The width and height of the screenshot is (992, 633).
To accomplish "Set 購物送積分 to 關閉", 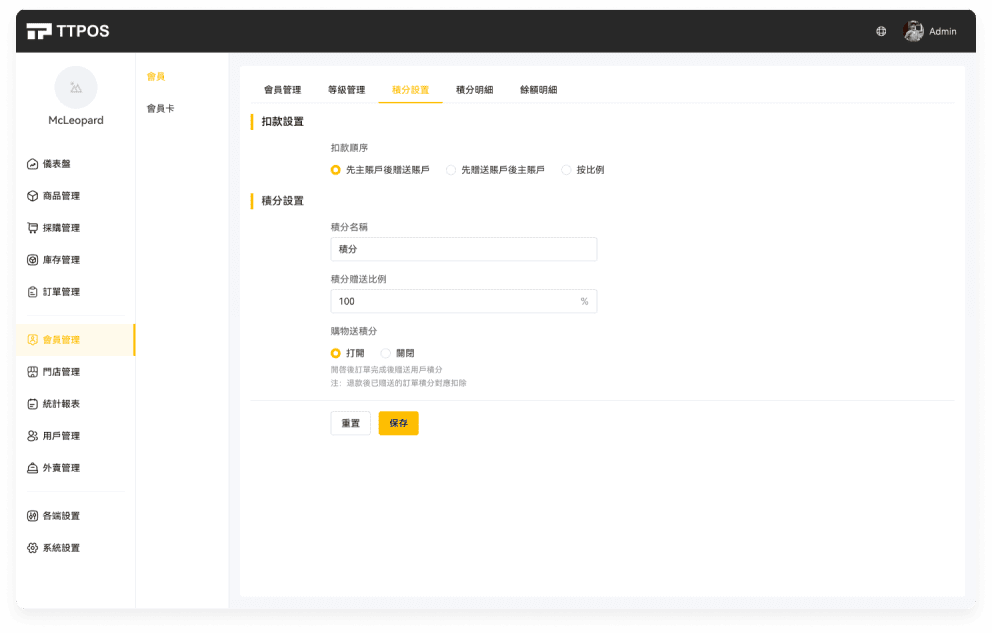I will pyautogui.click(x=386, y=353).
